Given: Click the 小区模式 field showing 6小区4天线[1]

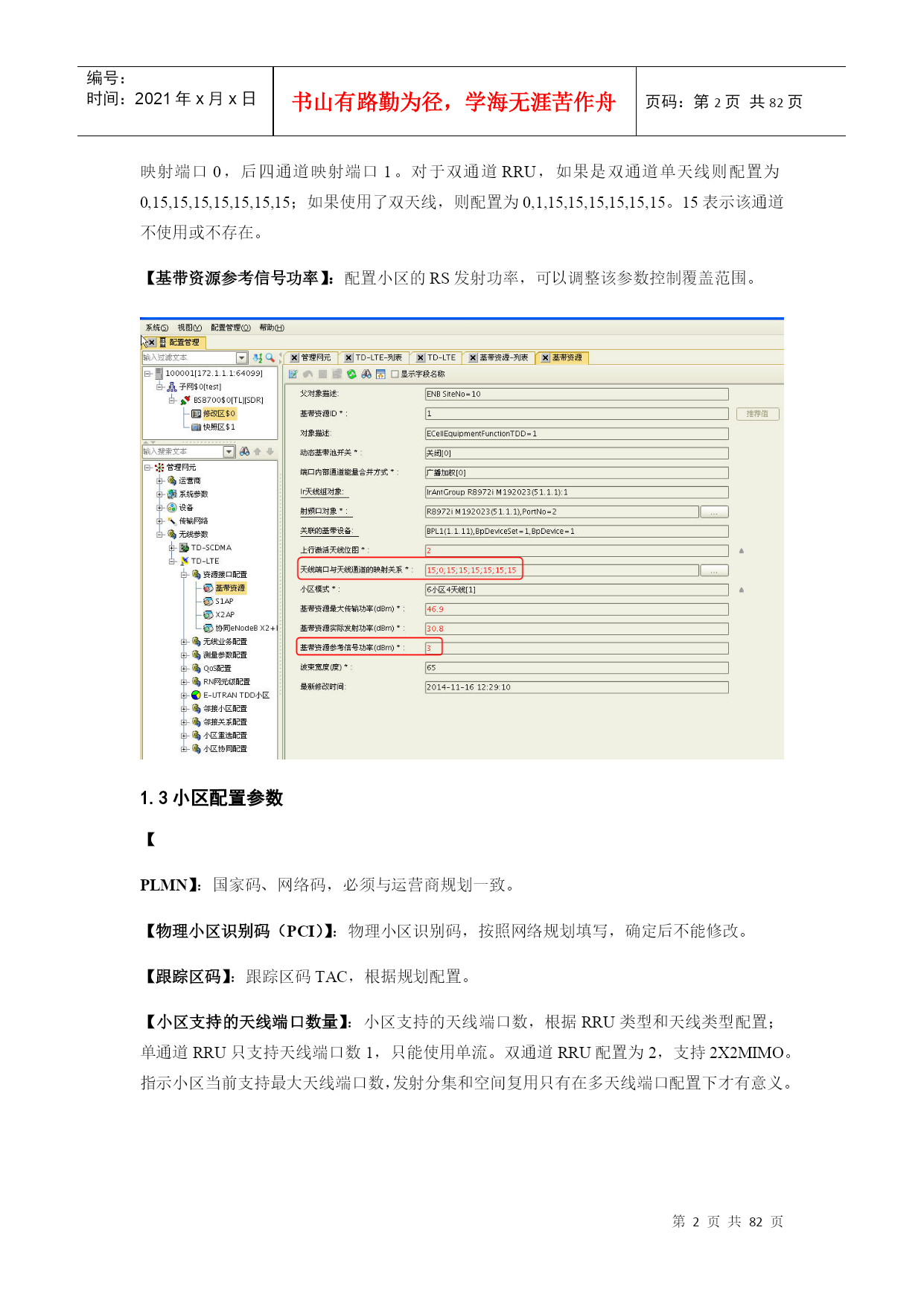Looking at the screenshot, I should coord(576,590).
